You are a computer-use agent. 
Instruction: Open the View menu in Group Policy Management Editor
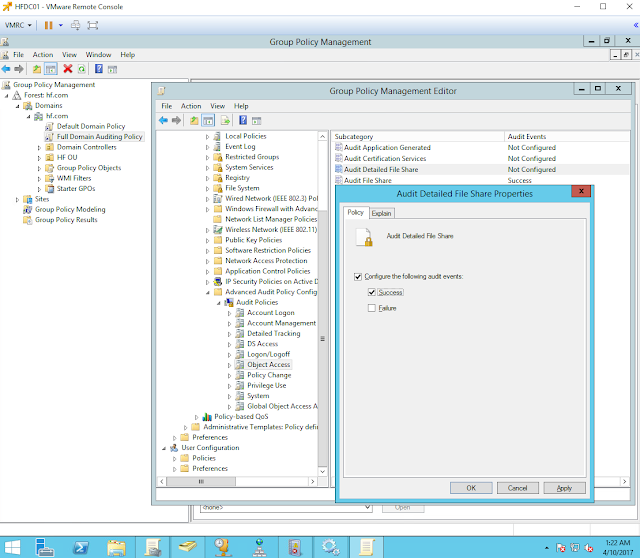coord(218,106)
